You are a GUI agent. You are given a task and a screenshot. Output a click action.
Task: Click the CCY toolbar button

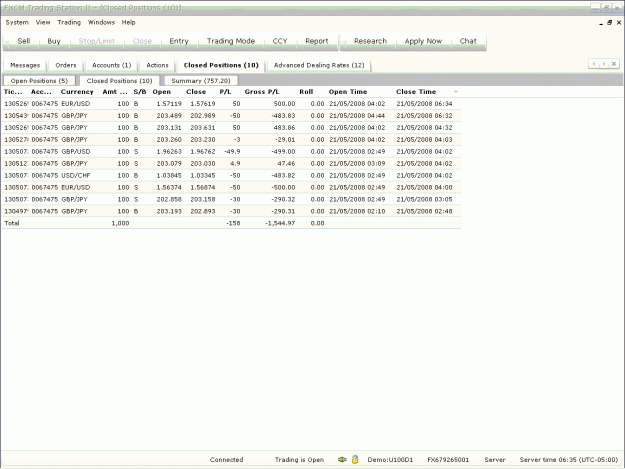pos(280,41)
